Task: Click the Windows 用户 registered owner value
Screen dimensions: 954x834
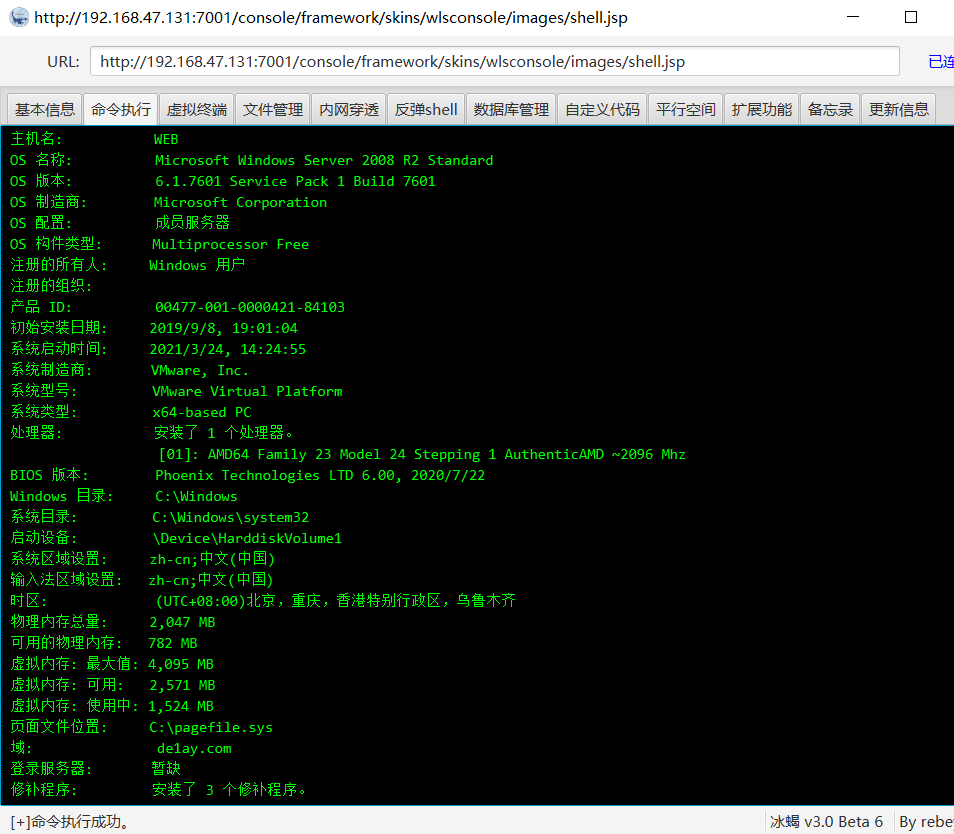Action: click(197, 265)
